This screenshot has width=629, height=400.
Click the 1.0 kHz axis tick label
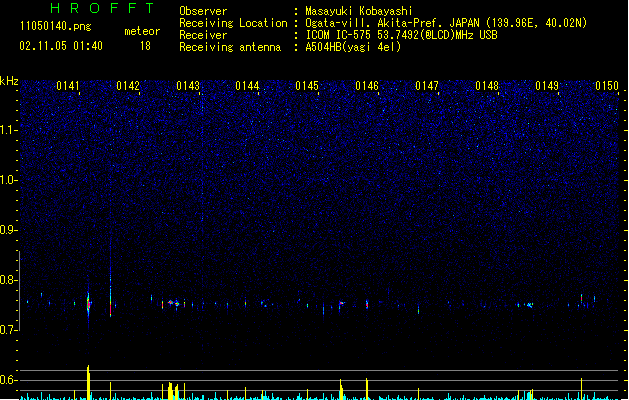9,180
